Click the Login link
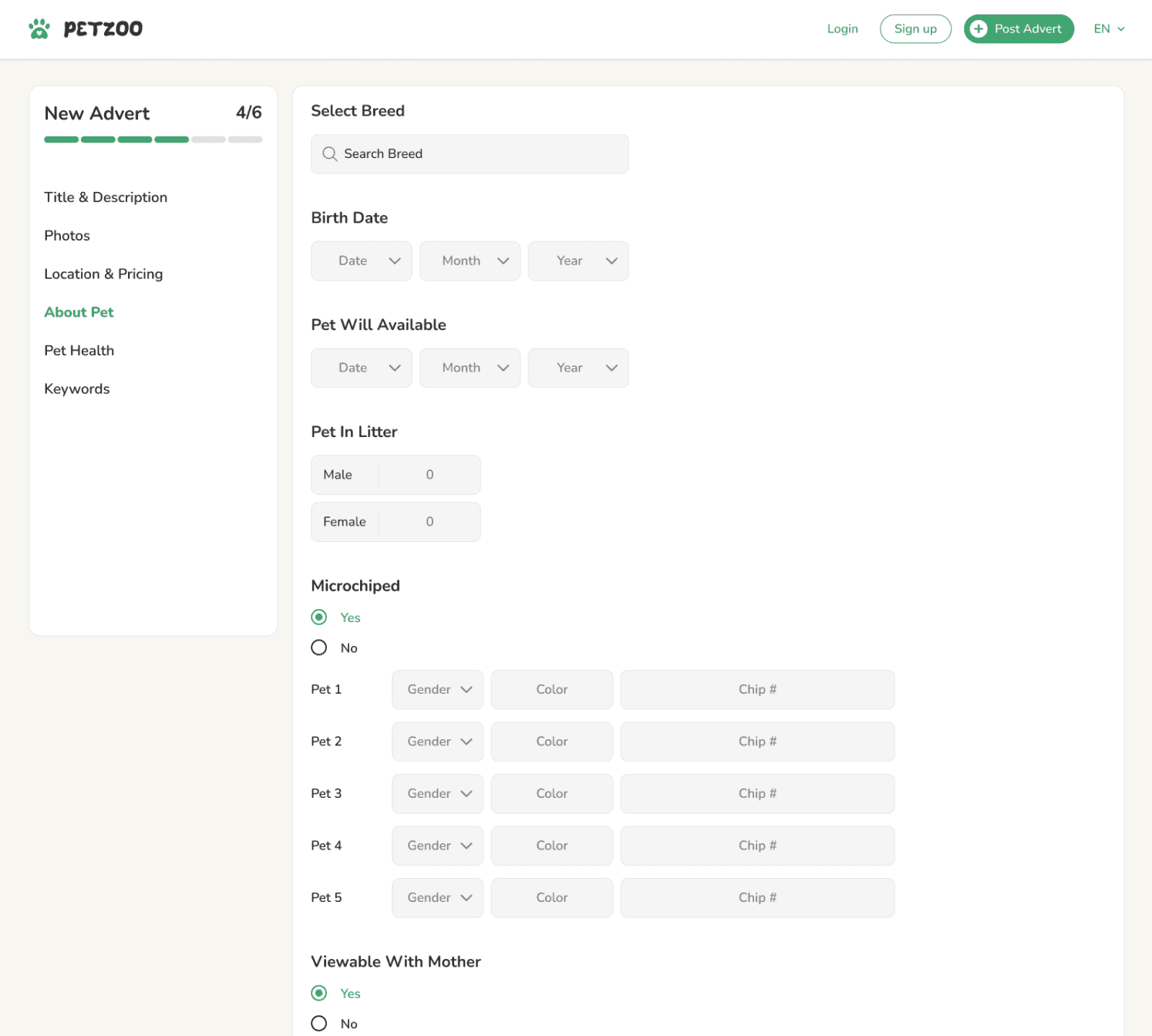This screenshot has height=1036, width=1152. (x=842, y=29)
